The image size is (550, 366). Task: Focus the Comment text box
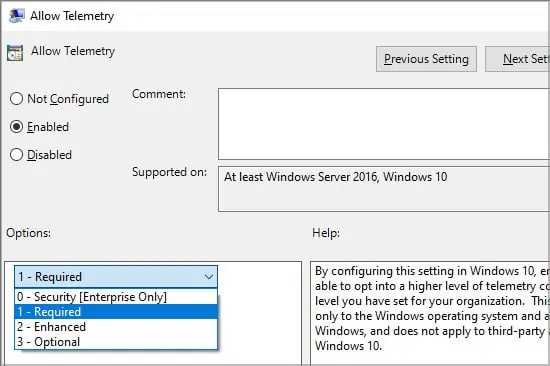pyautogui.click(x=384, y=124)
